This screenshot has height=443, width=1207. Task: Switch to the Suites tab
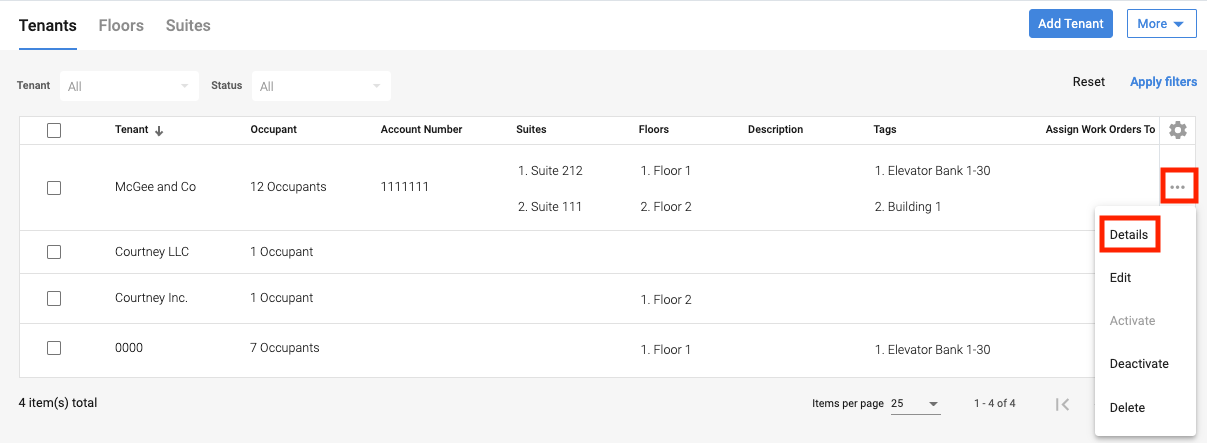tap(188, 25)
